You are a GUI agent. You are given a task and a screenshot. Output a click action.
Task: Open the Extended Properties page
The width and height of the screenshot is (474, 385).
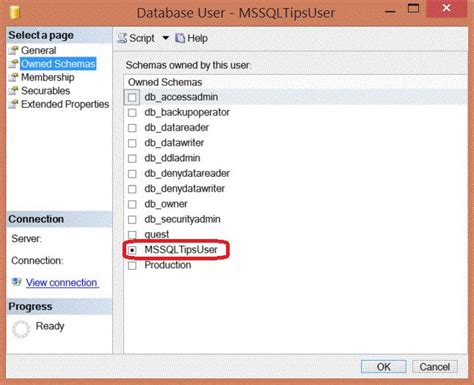pyautogui.click(x=65, y=104)
